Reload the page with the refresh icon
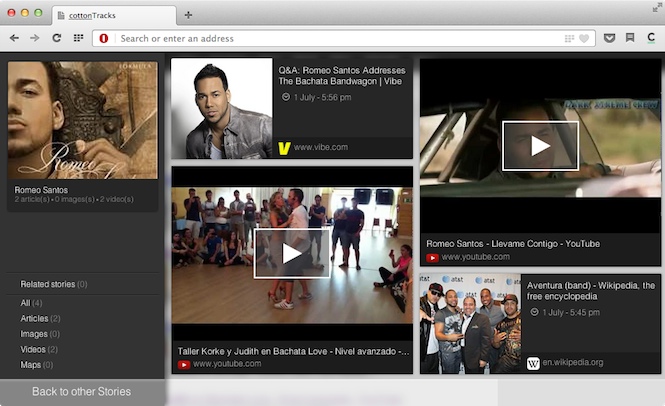The height and width of the screenshot is (406, 665). tap(56, 38)
